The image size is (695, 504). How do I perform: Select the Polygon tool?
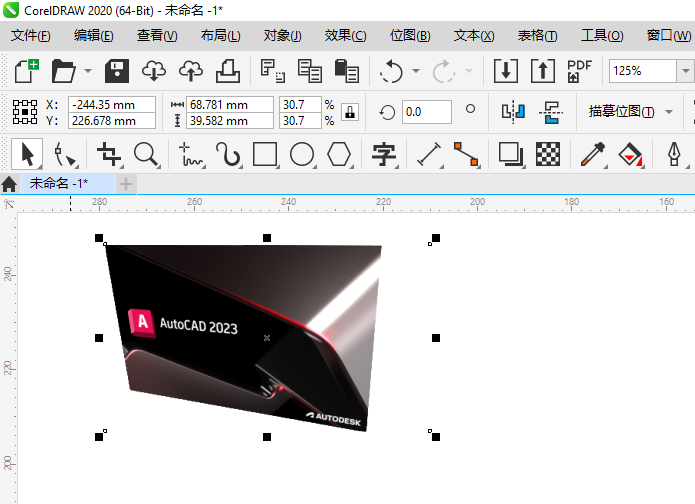coord(339,154)
